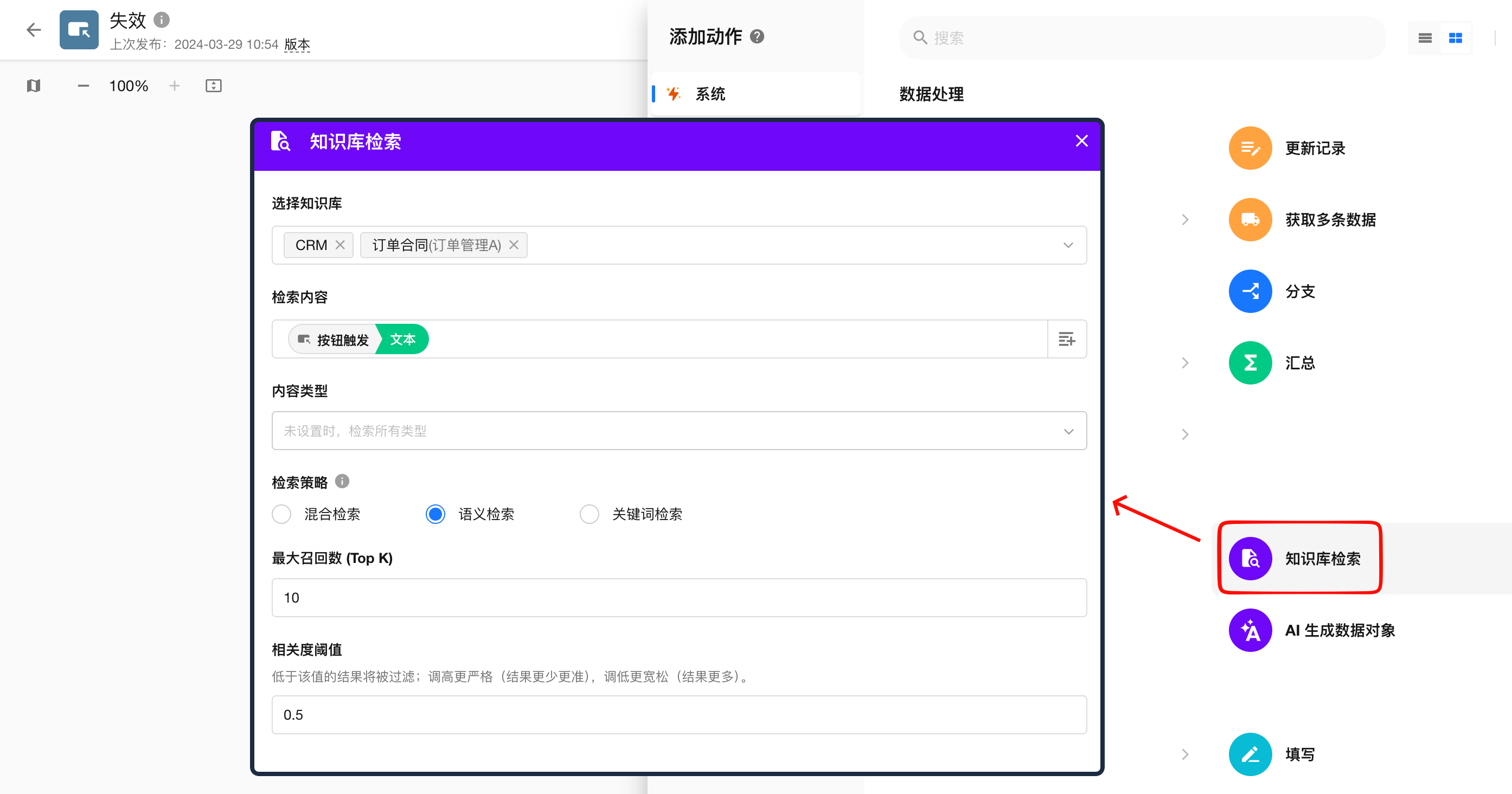Click the map minimap icon
Image resolution: width=1512 pixels, height=794 pixels.
(x=34, y=86)
